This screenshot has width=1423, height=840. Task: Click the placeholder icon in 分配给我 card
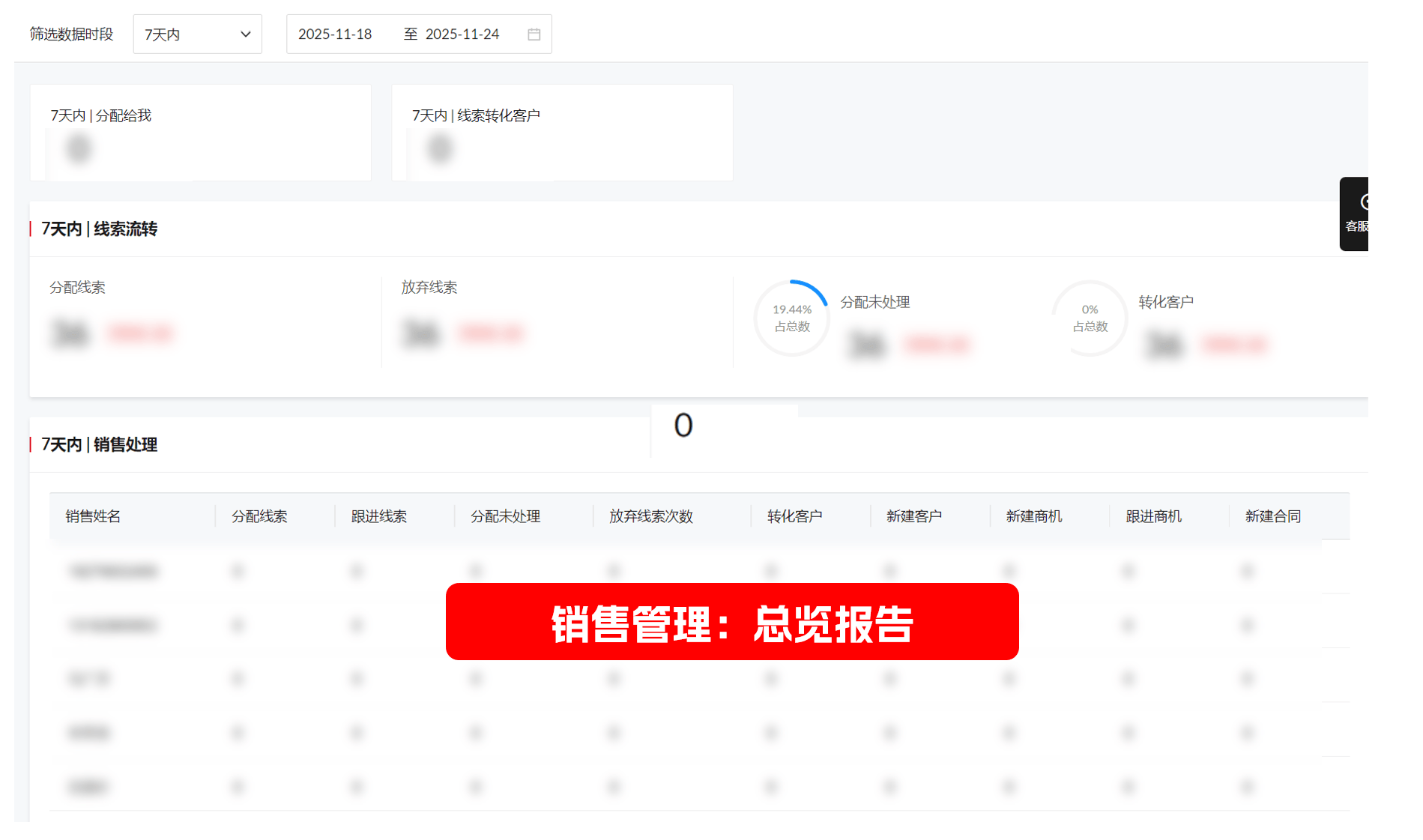[79, 148]
